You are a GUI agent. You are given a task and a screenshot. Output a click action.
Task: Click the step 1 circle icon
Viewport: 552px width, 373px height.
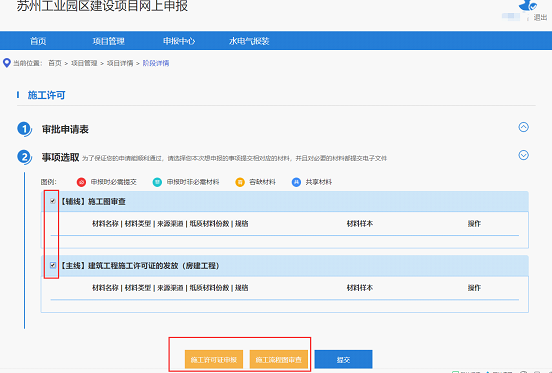24,129
